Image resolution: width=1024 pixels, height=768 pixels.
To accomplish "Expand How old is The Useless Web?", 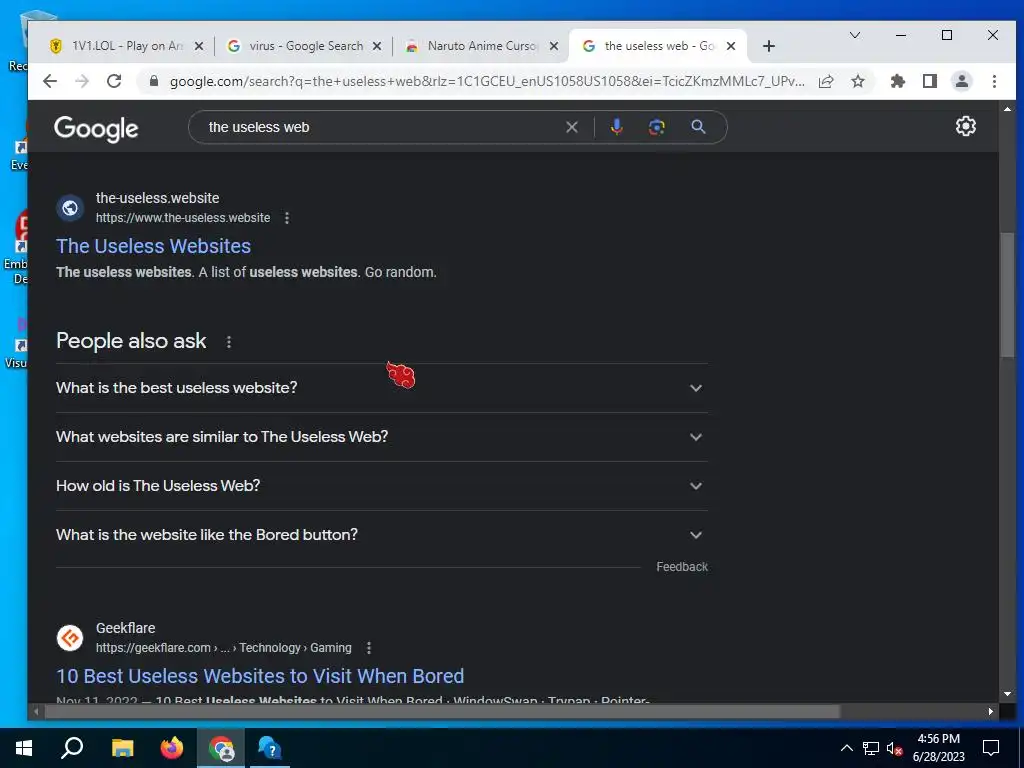I will [x=381, y=486].
